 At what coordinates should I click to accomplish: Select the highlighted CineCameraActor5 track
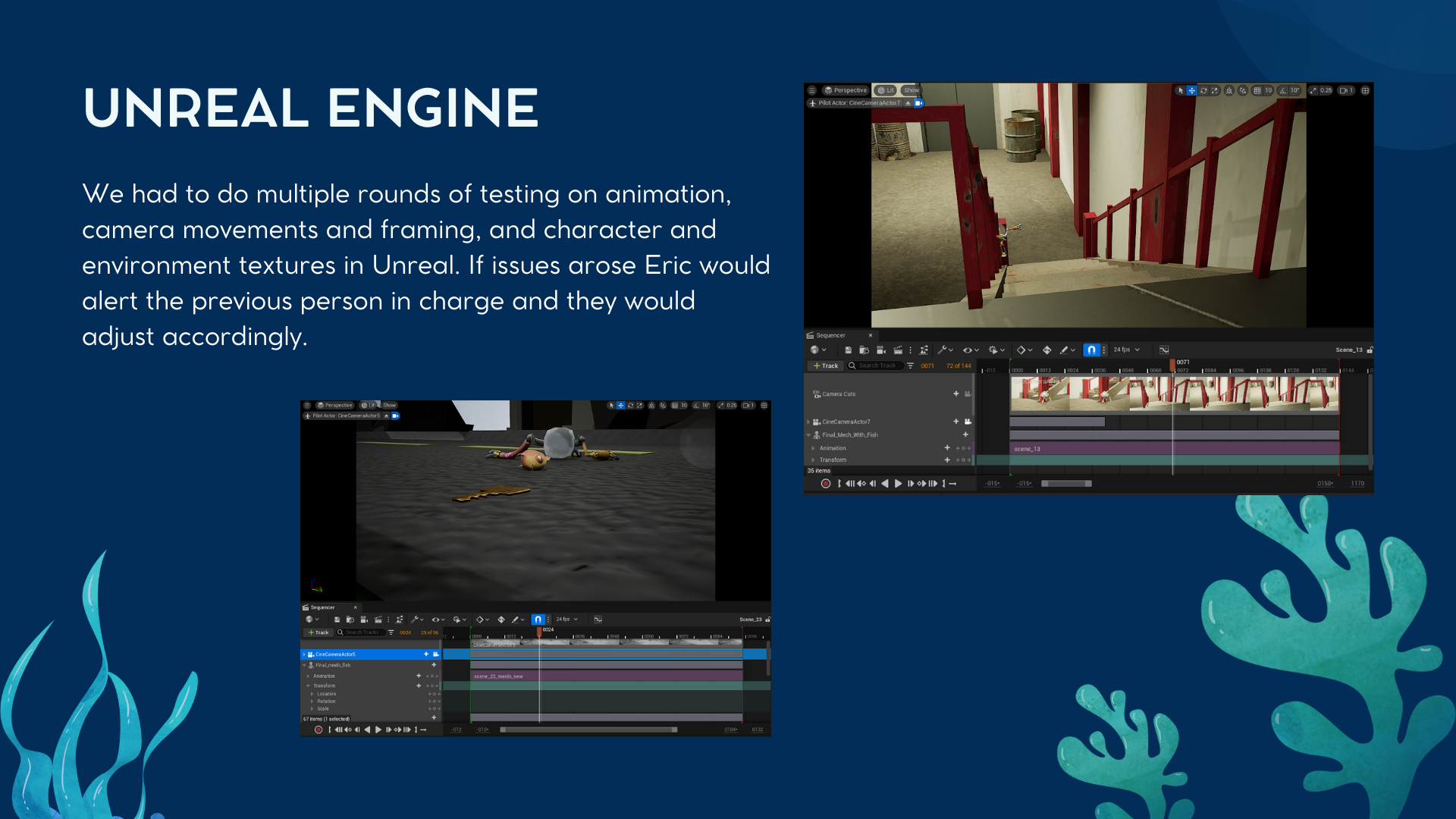pyautogui.click(x=370, y=654)
